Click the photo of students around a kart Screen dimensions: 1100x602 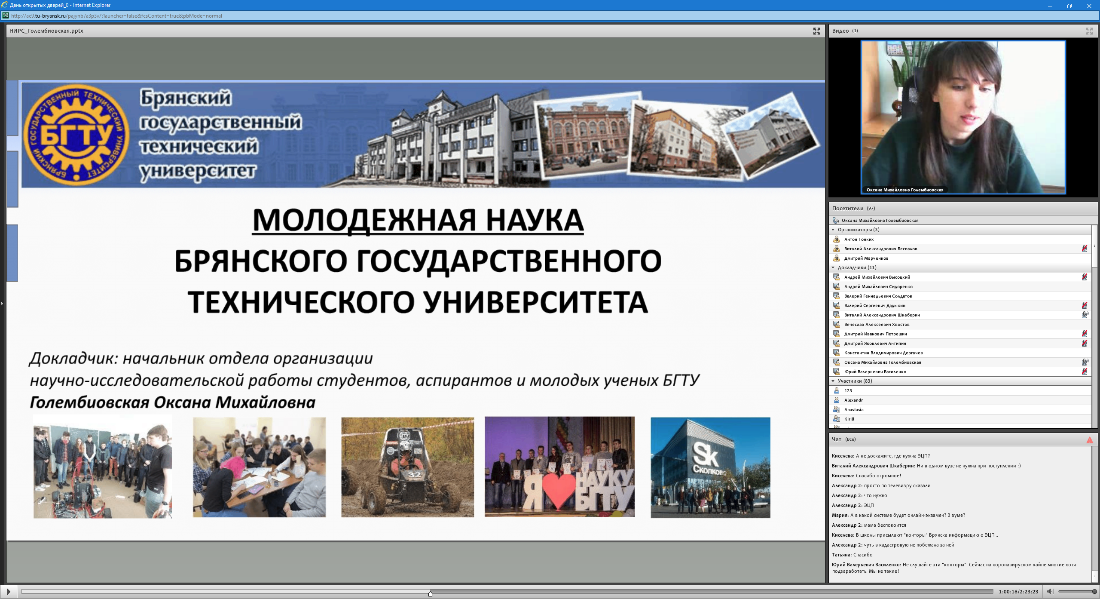coord(102,467)
